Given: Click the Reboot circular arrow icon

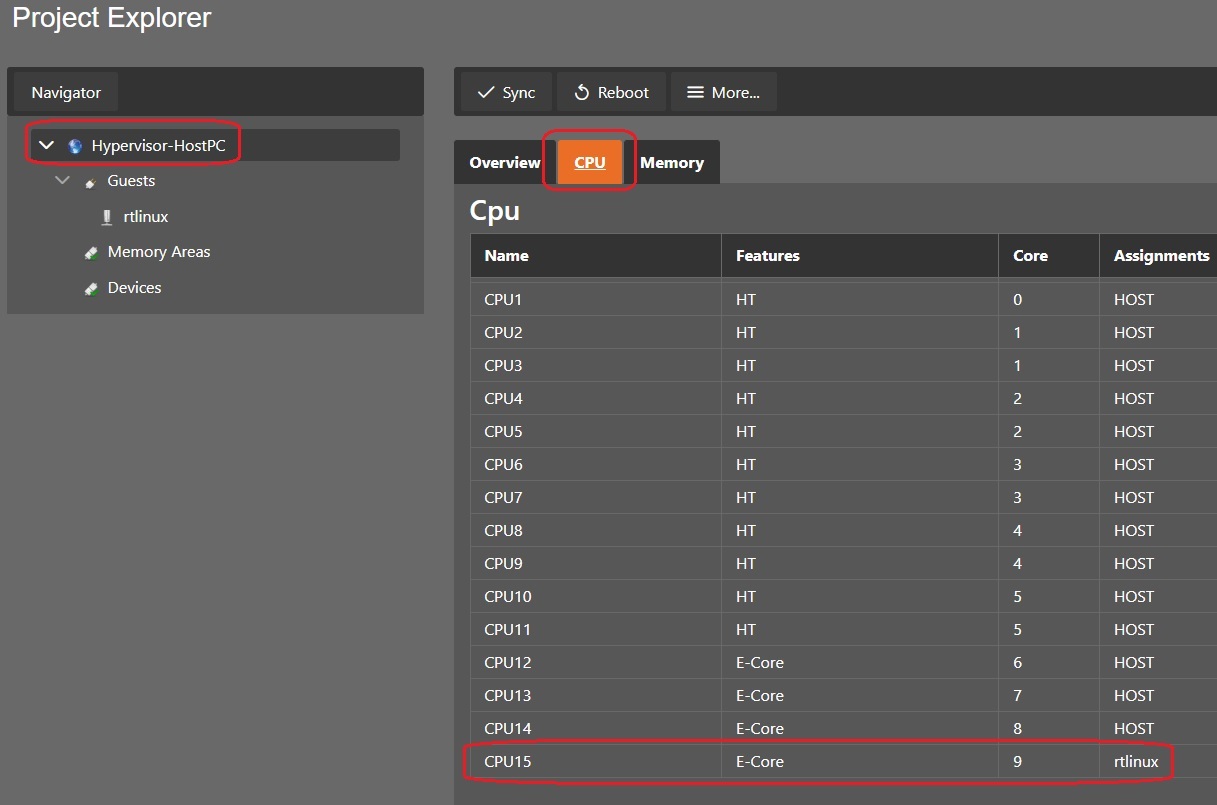Looking at the screenshot, I should pyautogui.click(x=581, y=93).
